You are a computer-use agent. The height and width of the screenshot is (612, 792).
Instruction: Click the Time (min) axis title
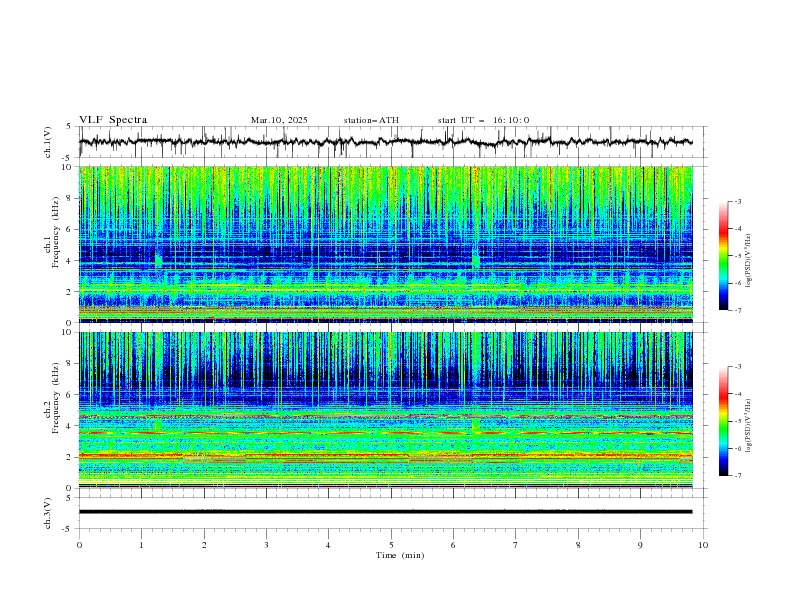click(x=400, y=555)
